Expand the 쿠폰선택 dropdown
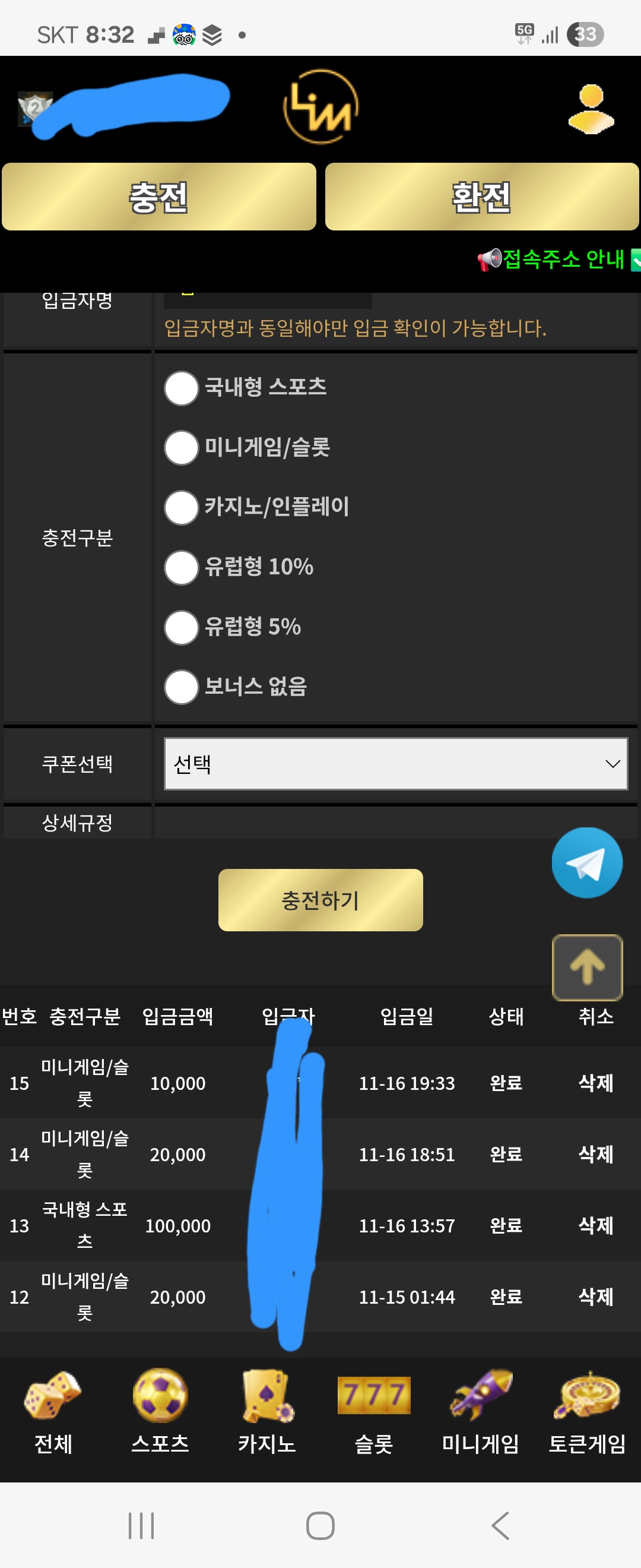Image resolution: width=641 pixels, height=1568 pixels. coord(395,763)
